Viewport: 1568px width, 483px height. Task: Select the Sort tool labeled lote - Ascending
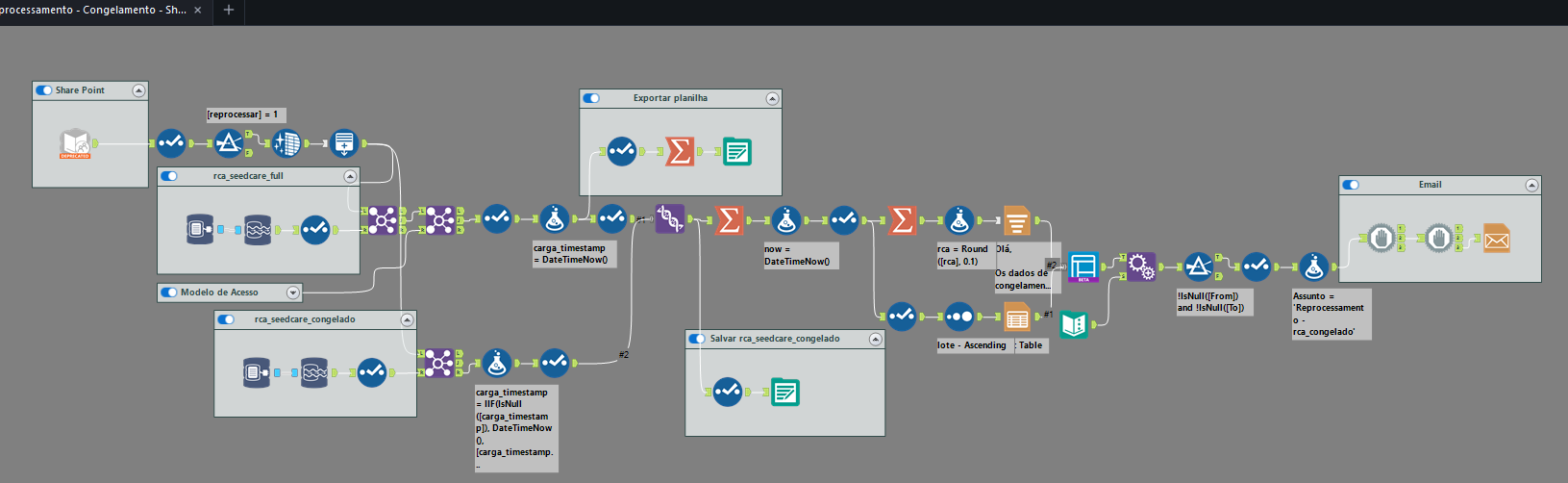(959, 316)
